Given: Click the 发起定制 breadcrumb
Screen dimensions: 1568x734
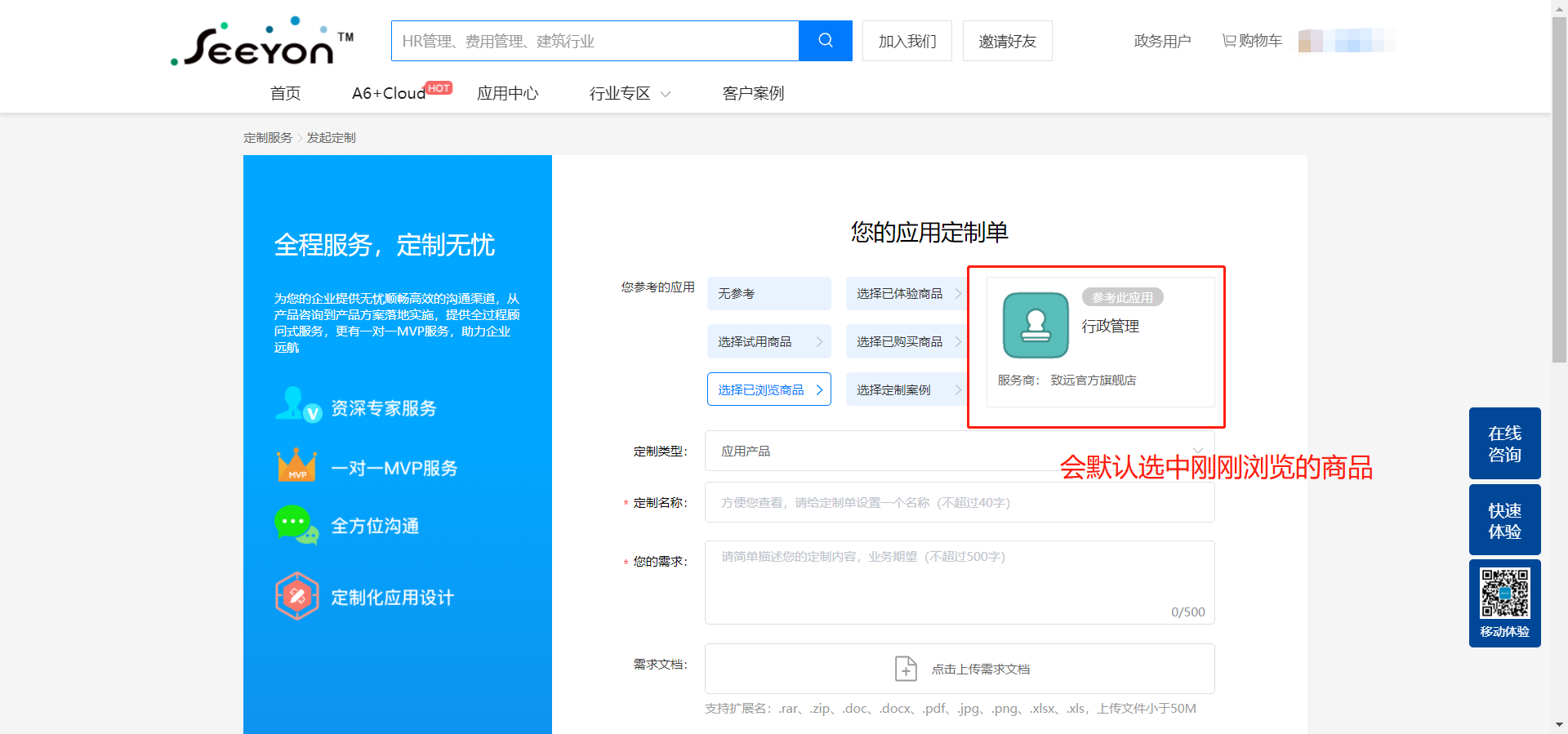Looking at the screenshot, I should click(x=331, y=137).
